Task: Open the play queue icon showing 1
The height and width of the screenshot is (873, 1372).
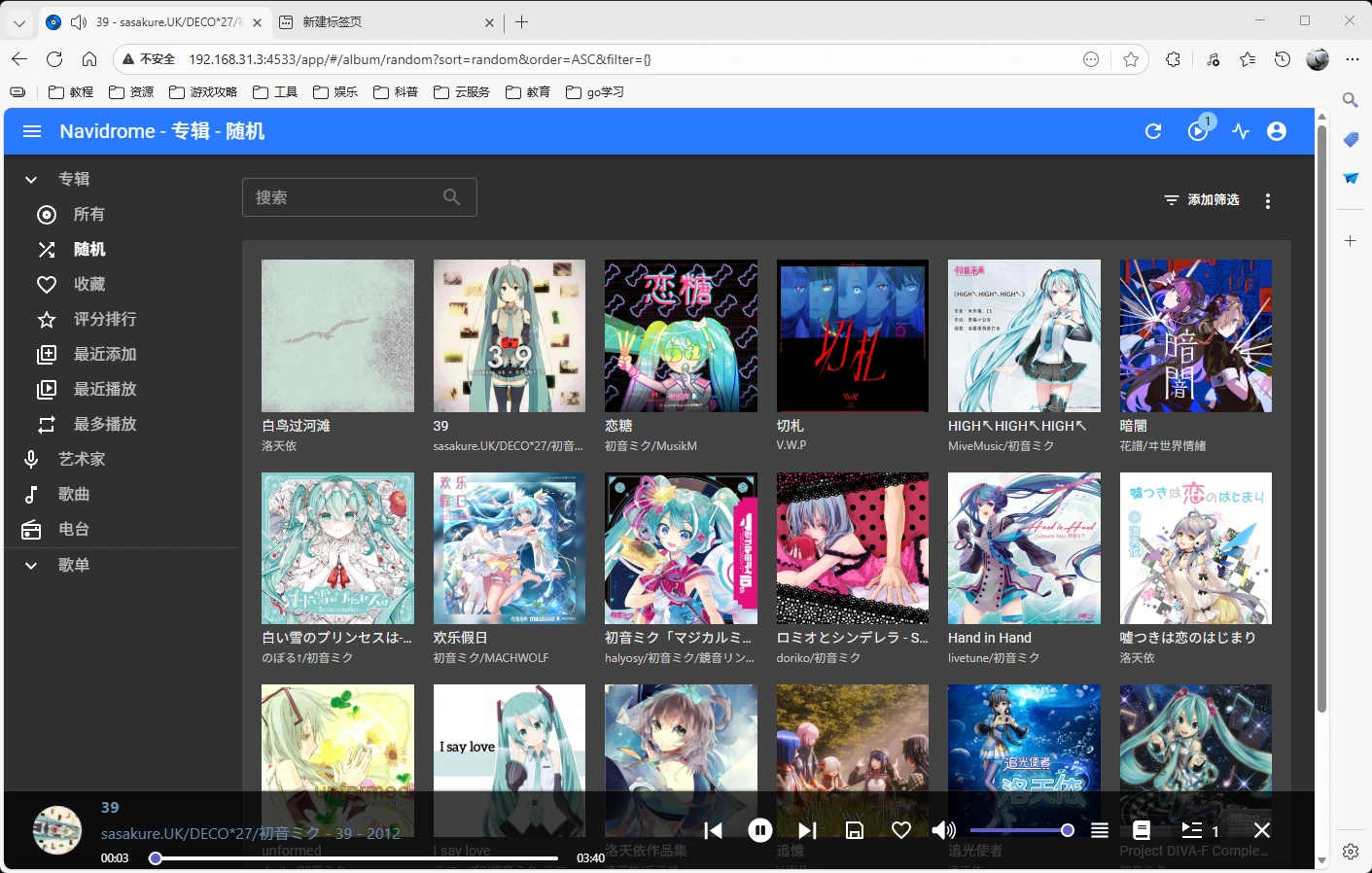Action: [1198, 131]
